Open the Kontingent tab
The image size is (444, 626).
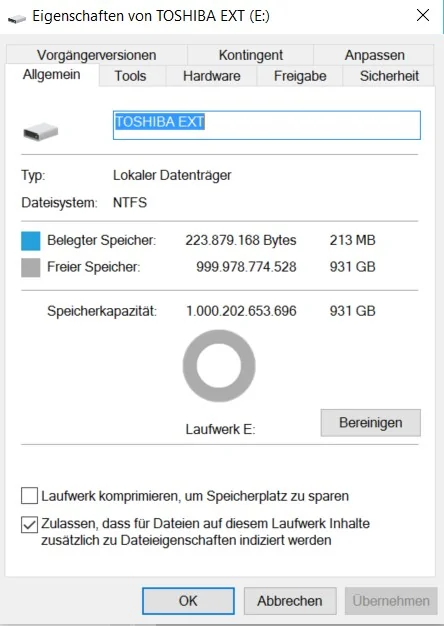[251, 55]
